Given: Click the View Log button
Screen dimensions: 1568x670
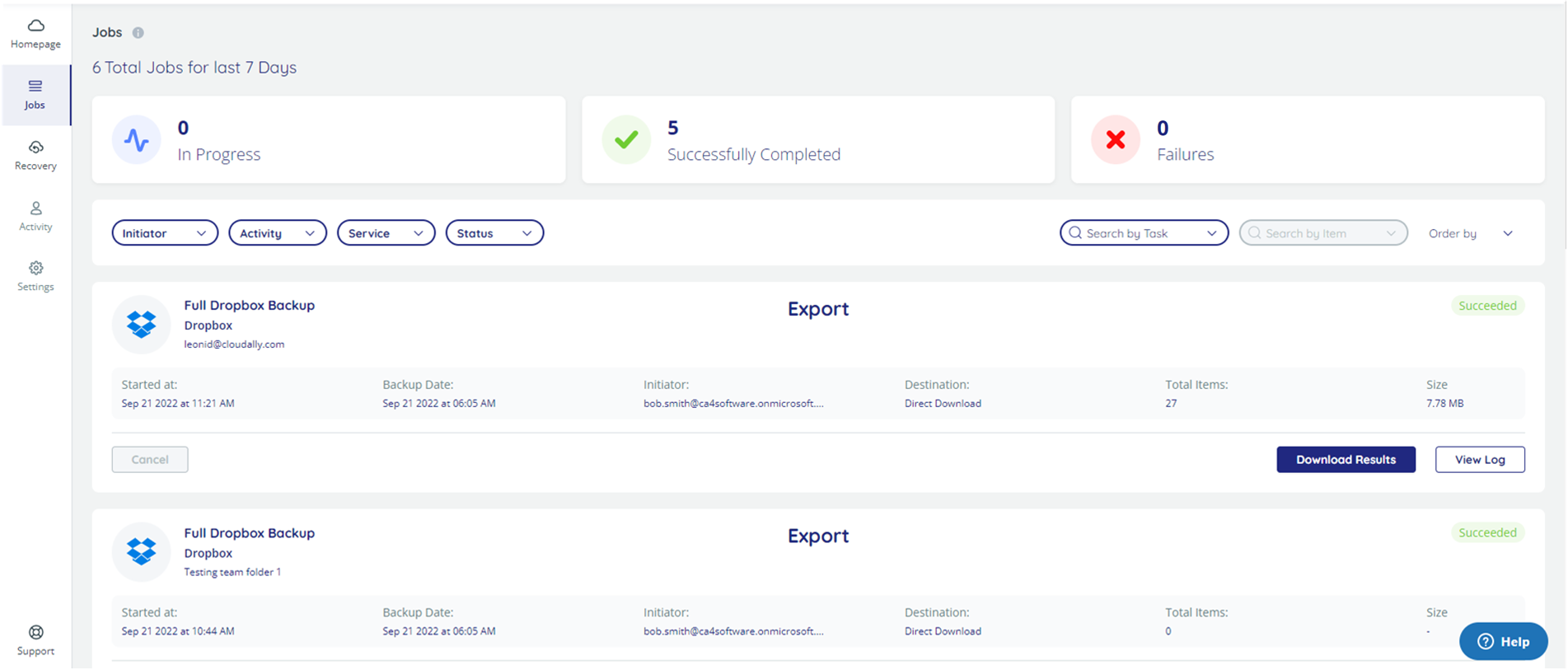Looking at the screenshot, I should point(1480,460).
